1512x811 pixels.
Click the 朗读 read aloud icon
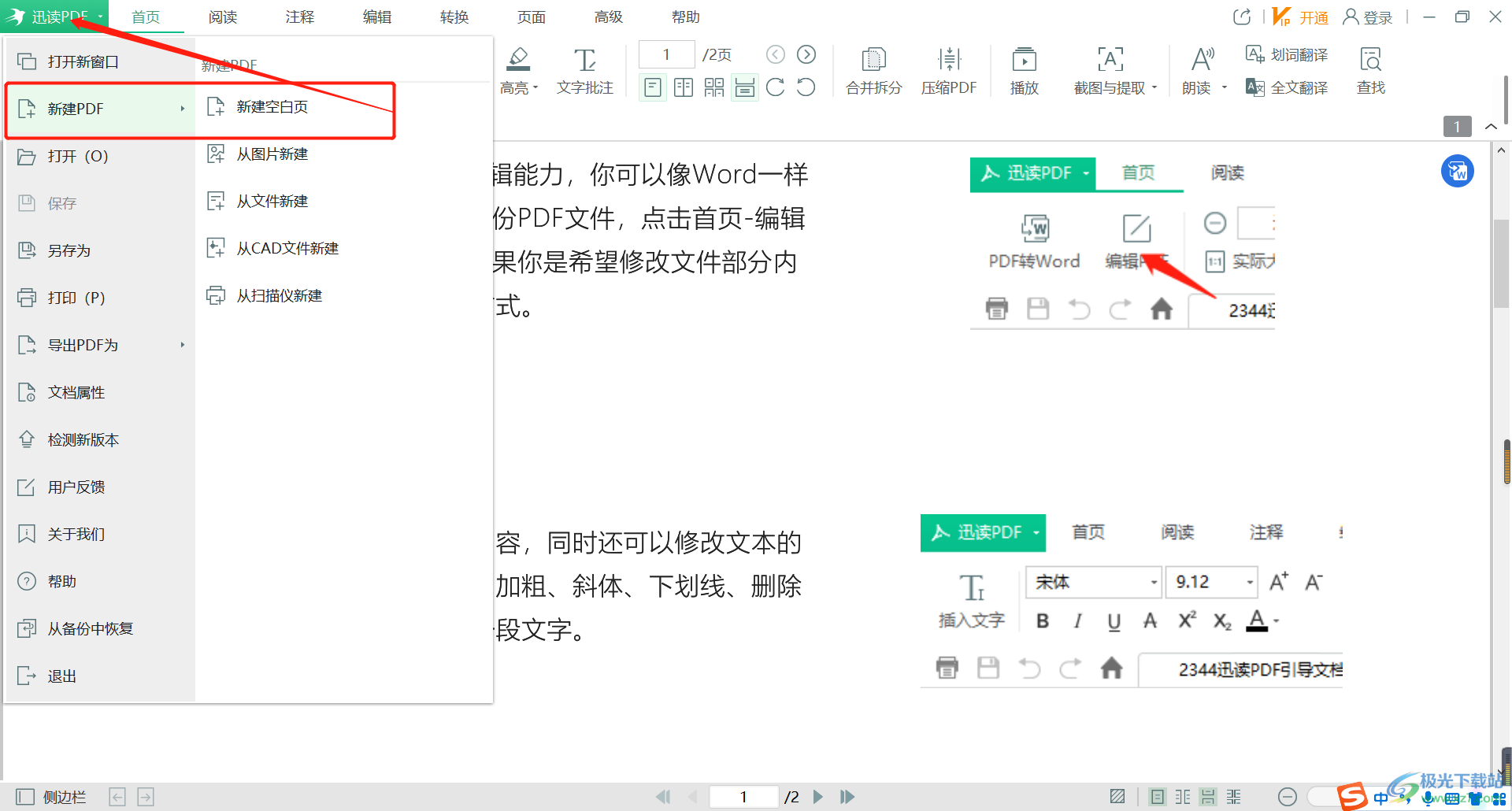[x=1202, y=59]
